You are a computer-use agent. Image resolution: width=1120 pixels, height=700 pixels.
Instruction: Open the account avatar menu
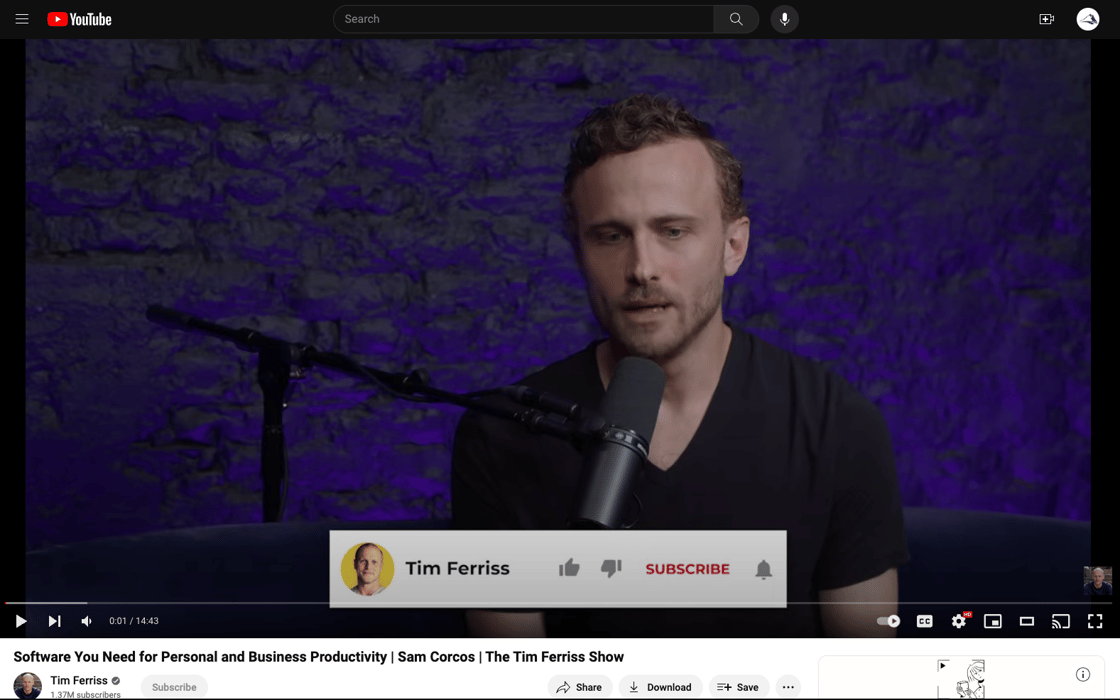click(x=1088, y=19)
